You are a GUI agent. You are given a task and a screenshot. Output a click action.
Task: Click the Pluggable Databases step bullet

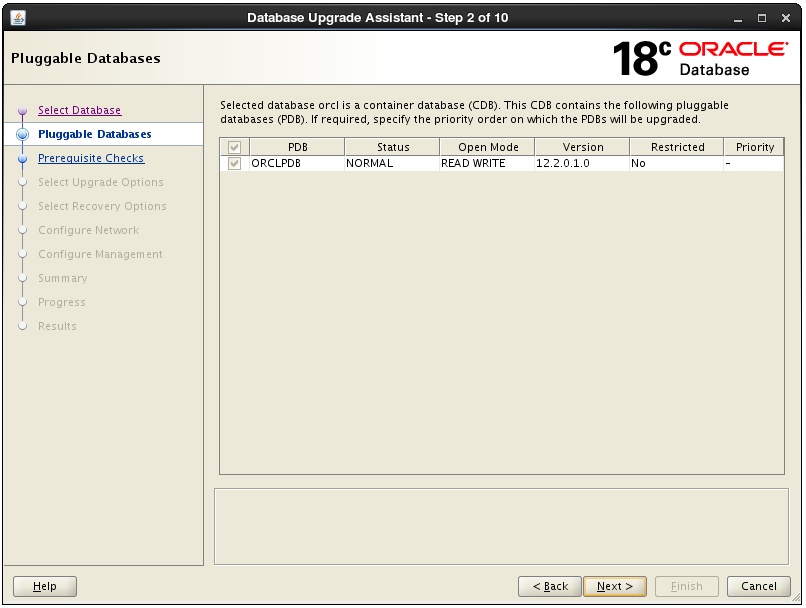pyautogui.click(x=22, y=134)
